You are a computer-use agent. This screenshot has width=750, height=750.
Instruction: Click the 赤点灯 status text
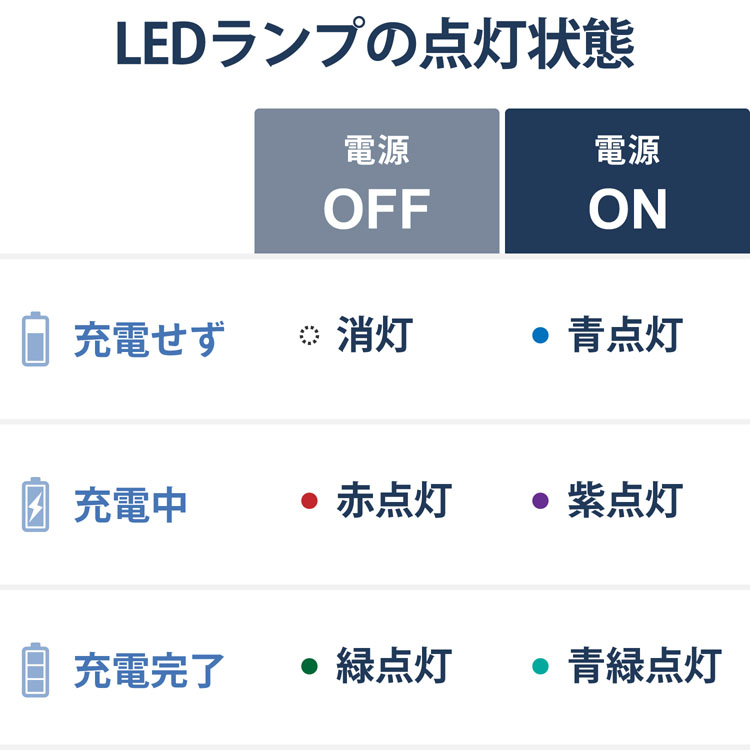[x=394, y=500]
